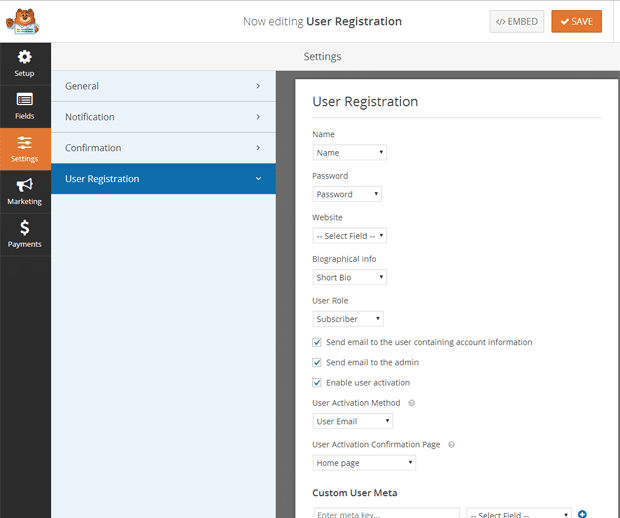Screen dimensions: 620x518
Task: Click the 'User Registration' panel heading
Action: 365,102
